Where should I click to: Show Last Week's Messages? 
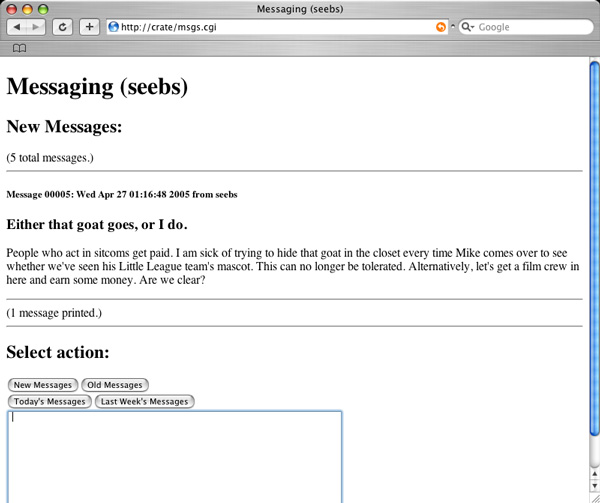tap(145, 401)
